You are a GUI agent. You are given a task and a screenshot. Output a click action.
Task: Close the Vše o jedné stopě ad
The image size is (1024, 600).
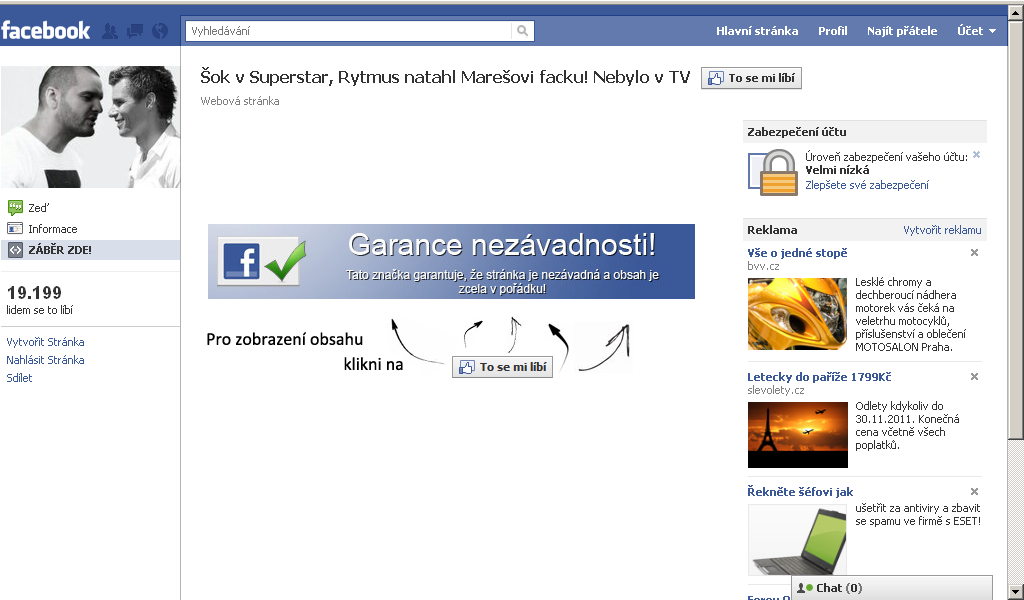(974, 253)
